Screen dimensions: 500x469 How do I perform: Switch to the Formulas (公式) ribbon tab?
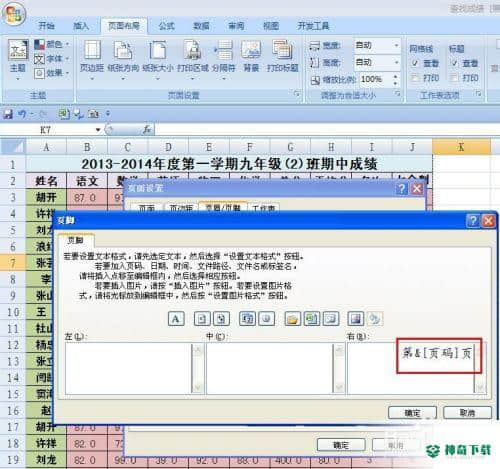(x=166, y=26)
